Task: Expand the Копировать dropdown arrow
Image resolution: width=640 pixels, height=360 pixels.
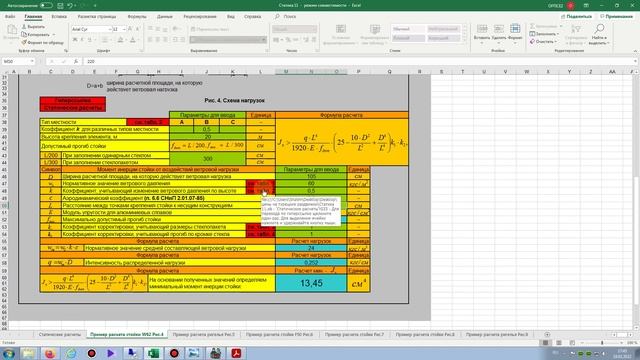Action: click(53, 35)
